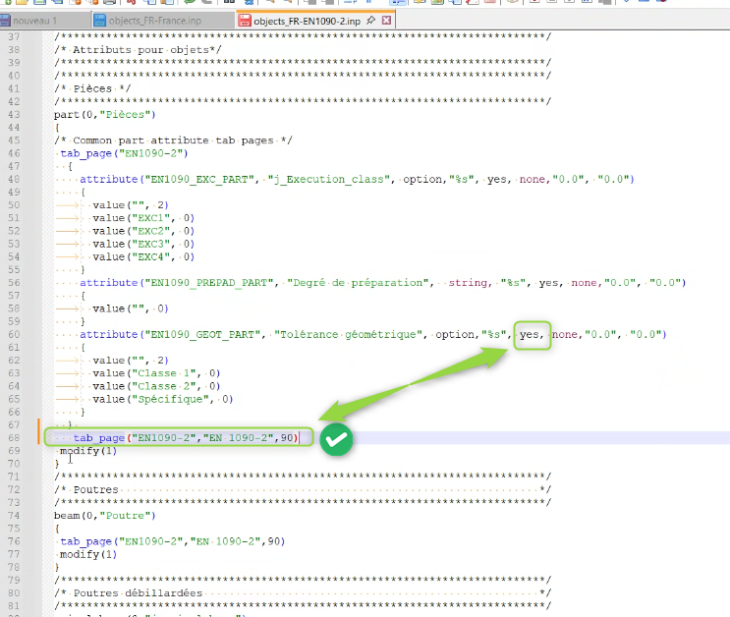
Task: Click the blue disk icon on objects_FR-France.inp tab
Action: point(100,20)
